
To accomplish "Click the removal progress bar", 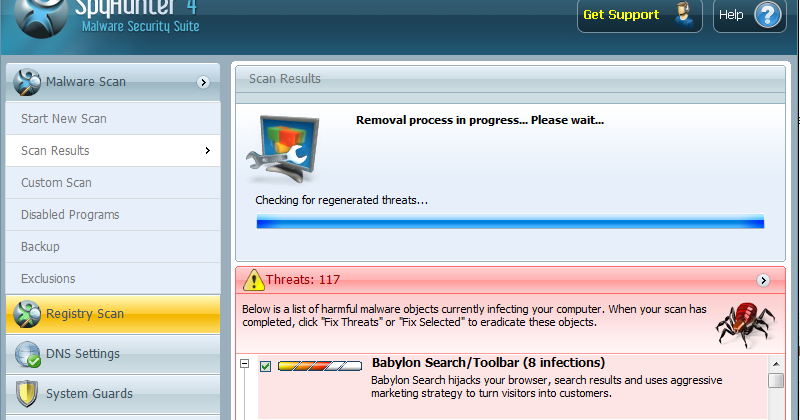I will [510, 221].
